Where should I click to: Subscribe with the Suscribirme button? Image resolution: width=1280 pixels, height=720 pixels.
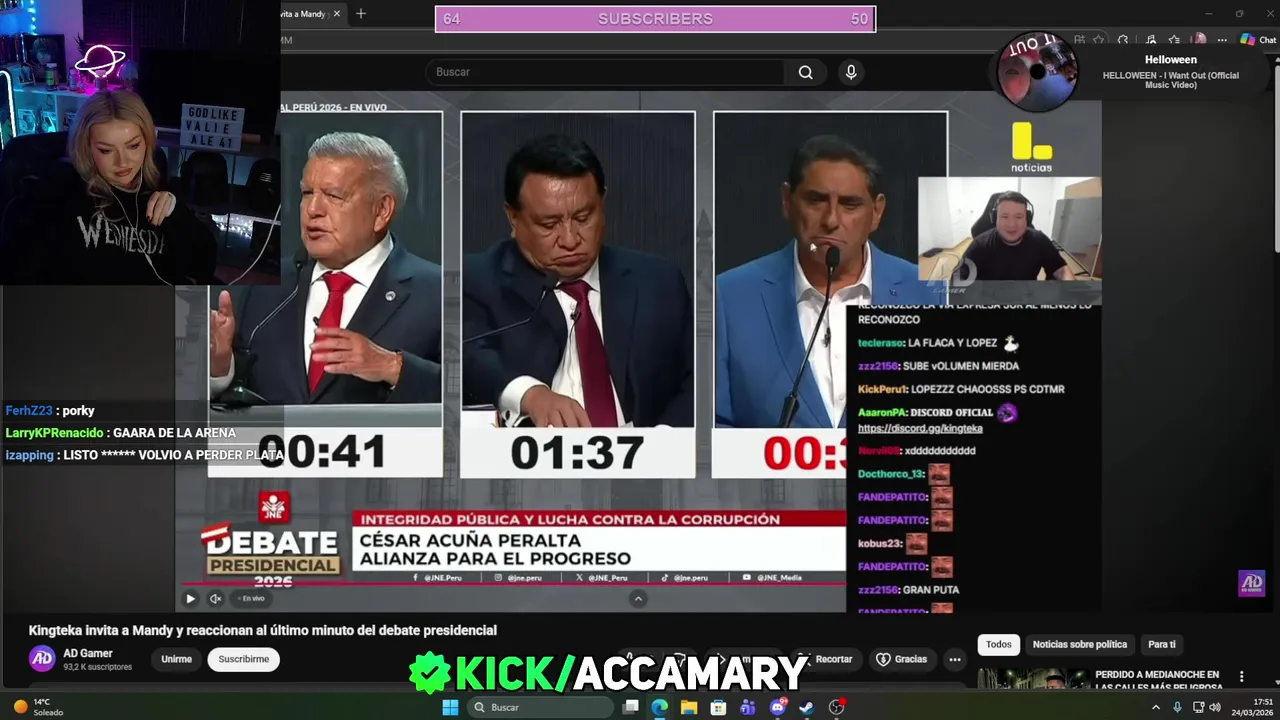244,659
